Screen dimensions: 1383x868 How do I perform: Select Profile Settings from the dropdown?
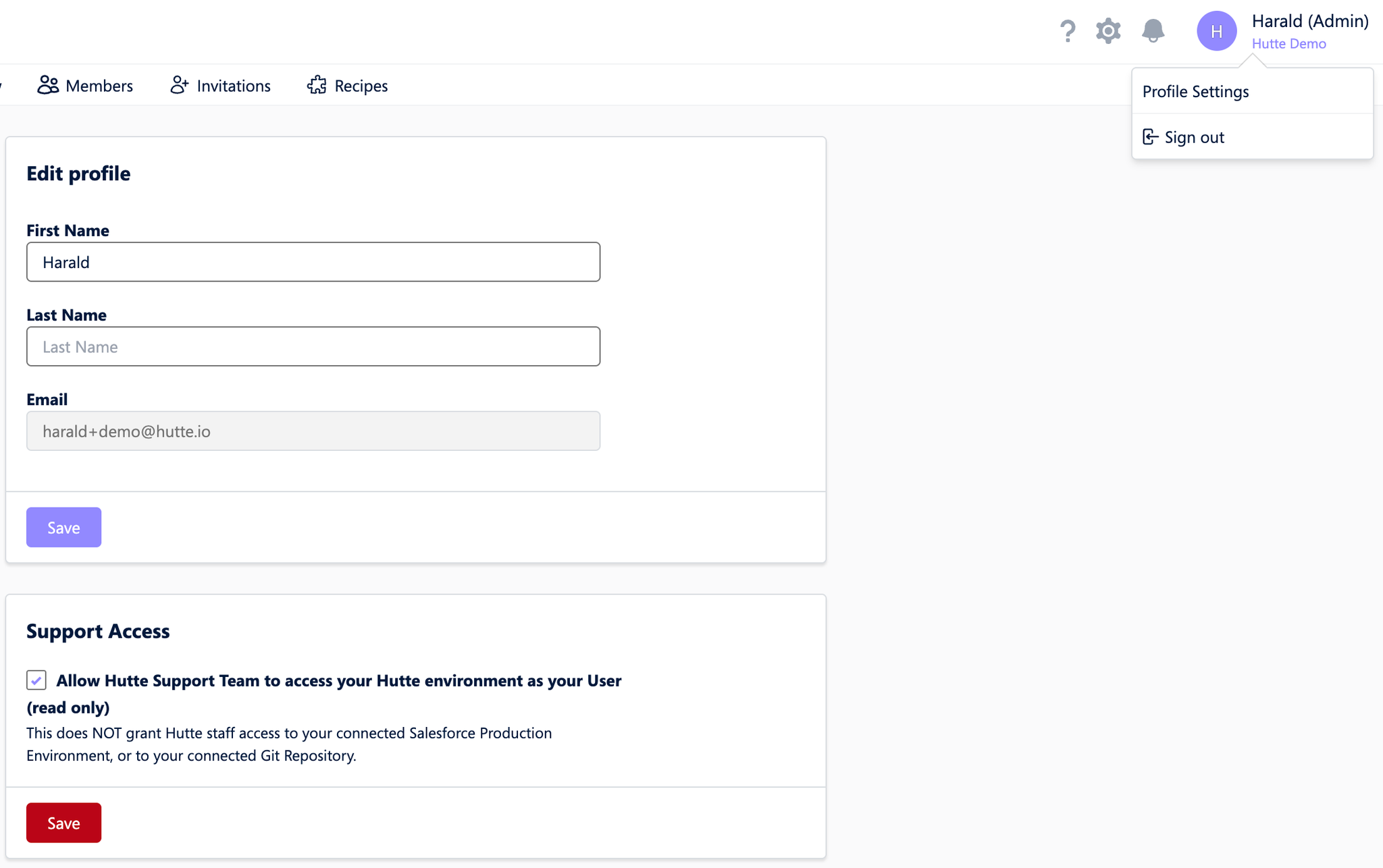coord(1195,91)
